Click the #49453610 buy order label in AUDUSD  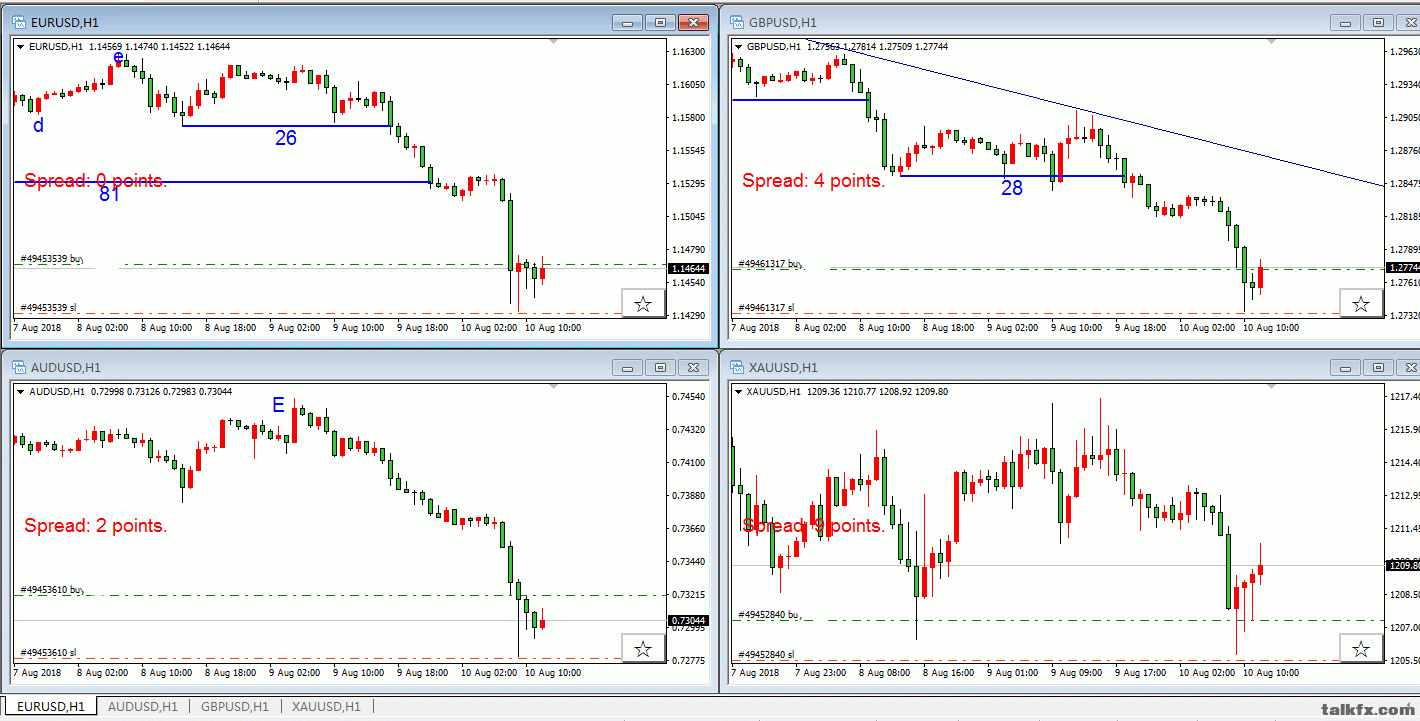pos(52,590)
